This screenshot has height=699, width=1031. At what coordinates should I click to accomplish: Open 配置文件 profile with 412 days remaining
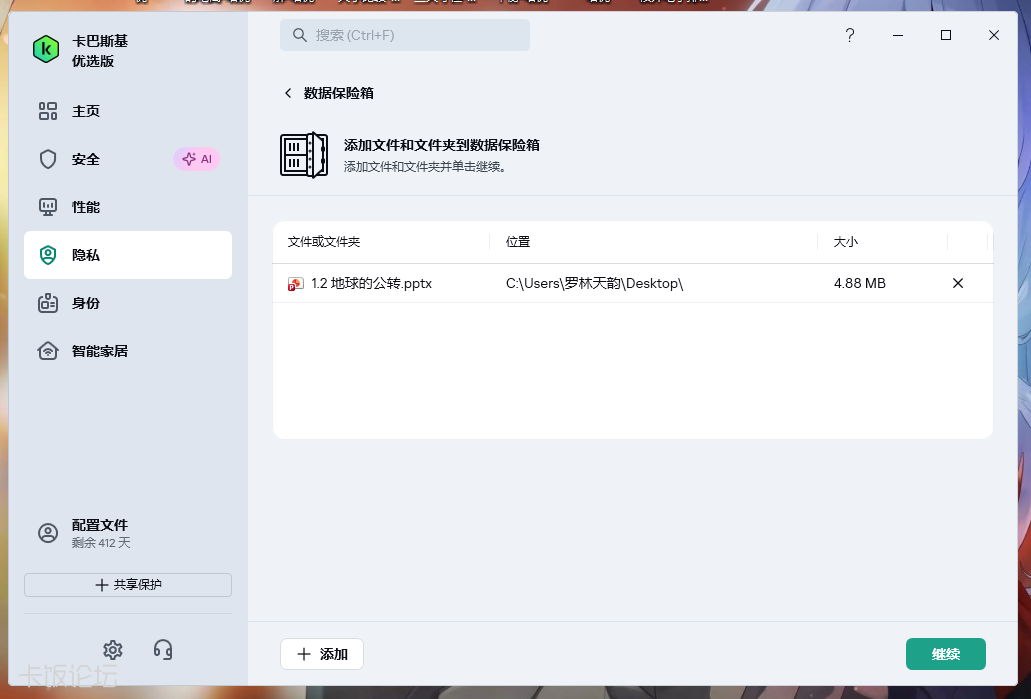coord(128,533)
